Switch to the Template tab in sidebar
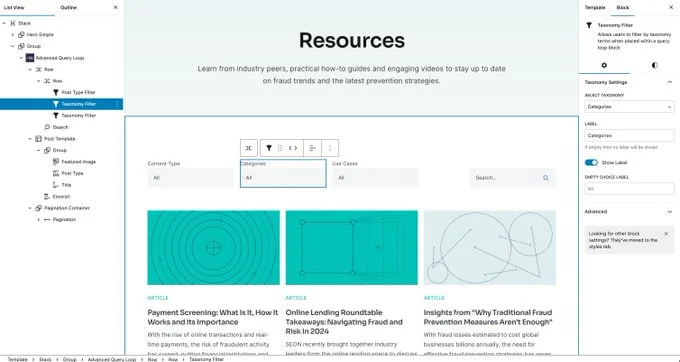Image resolution: width=680 pixels, height=362 pixels. [x=595, y=7]
